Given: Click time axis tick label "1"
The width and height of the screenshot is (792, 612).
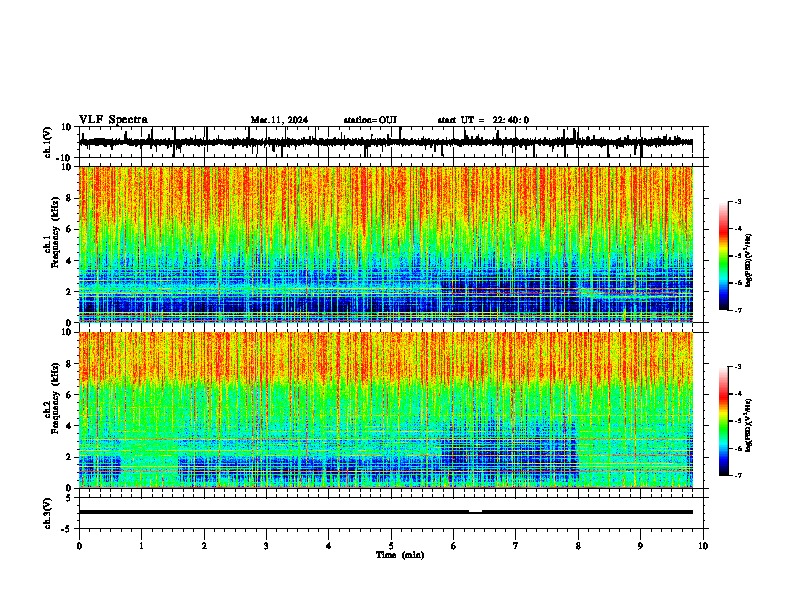Looking at the screenshot, I should pyautogui.click(x=141, y=546).
